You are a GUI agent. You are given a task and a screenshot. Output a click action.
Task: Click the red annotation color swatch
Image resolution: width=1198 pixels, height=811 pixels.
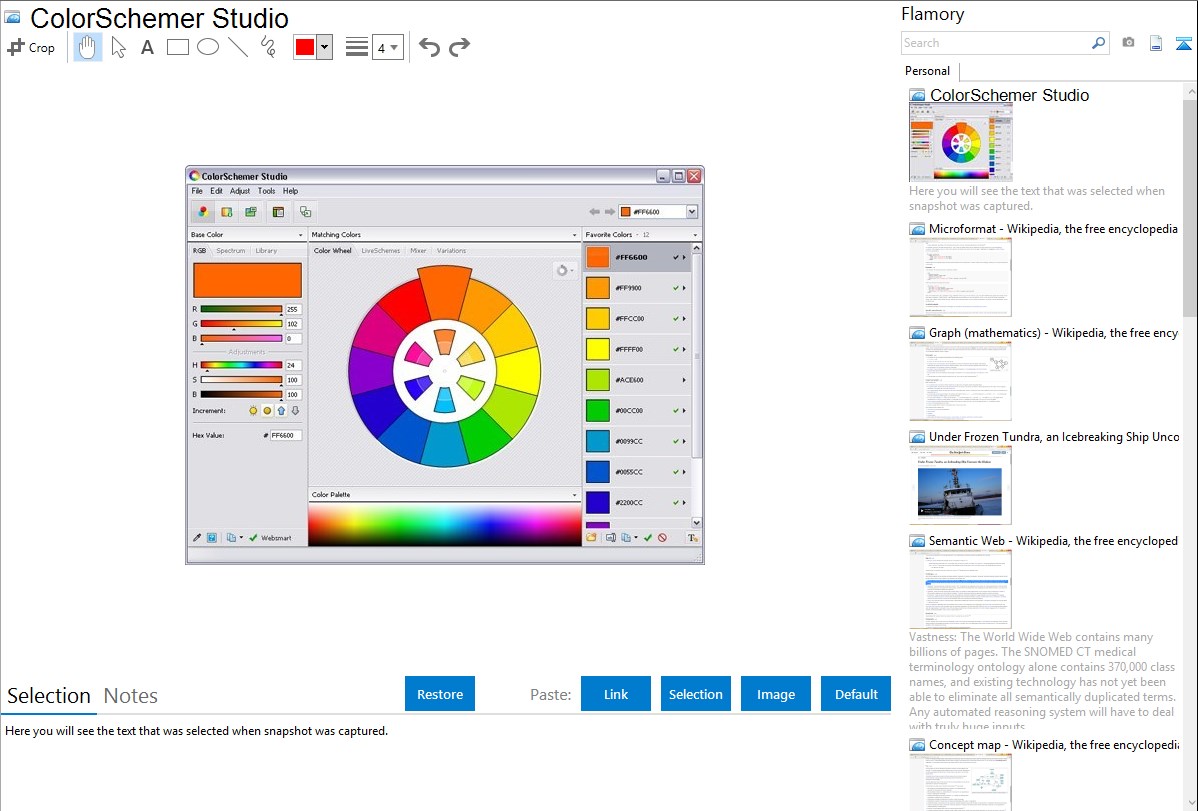pos(305,47)
